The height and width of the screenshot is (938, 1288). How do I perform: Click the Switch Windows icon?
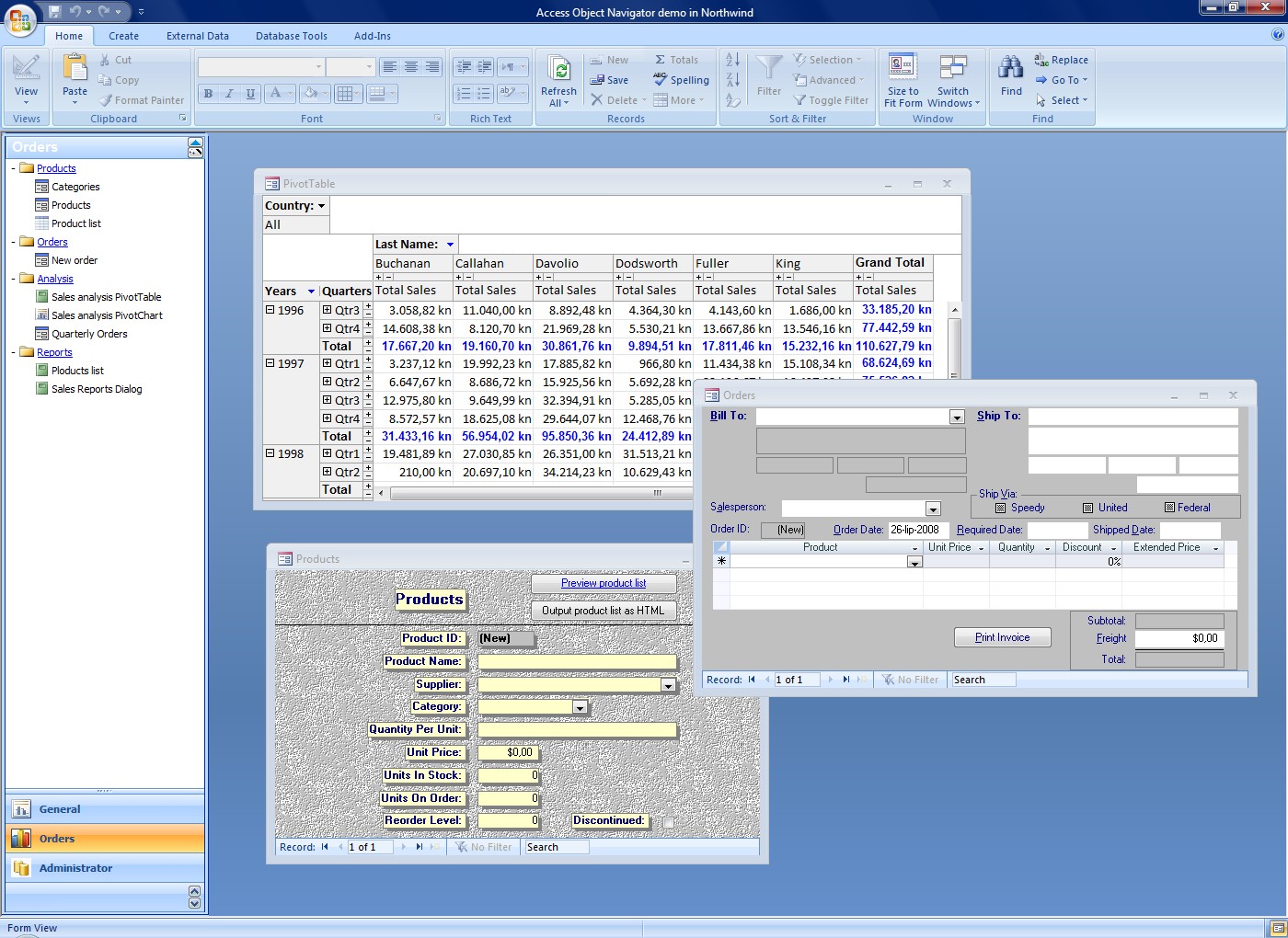coord(952,68)
